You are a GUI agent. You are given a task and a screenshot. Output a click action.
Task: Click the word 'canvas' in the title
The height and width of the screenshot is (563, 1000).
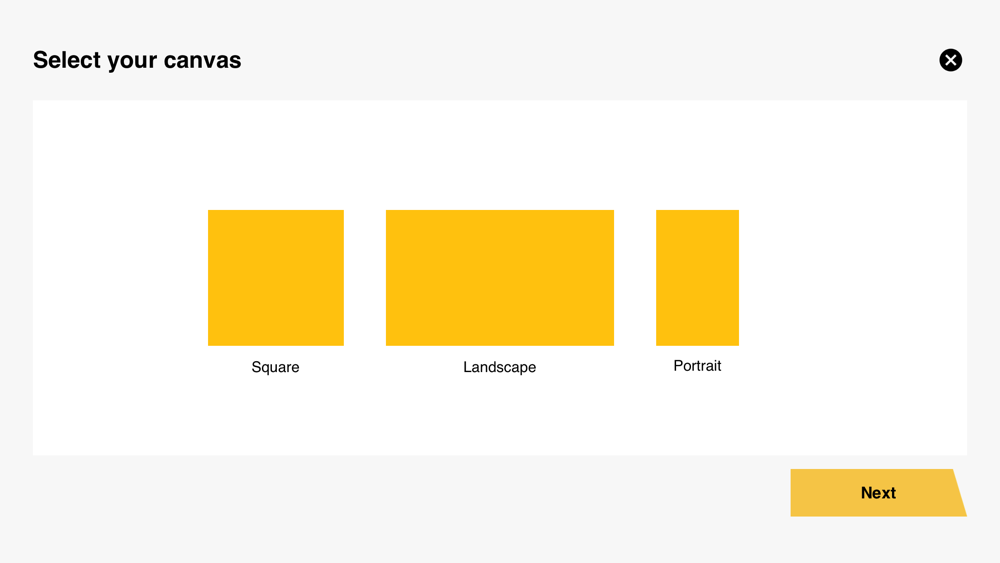pyautogui.click(x=203, y=61)
